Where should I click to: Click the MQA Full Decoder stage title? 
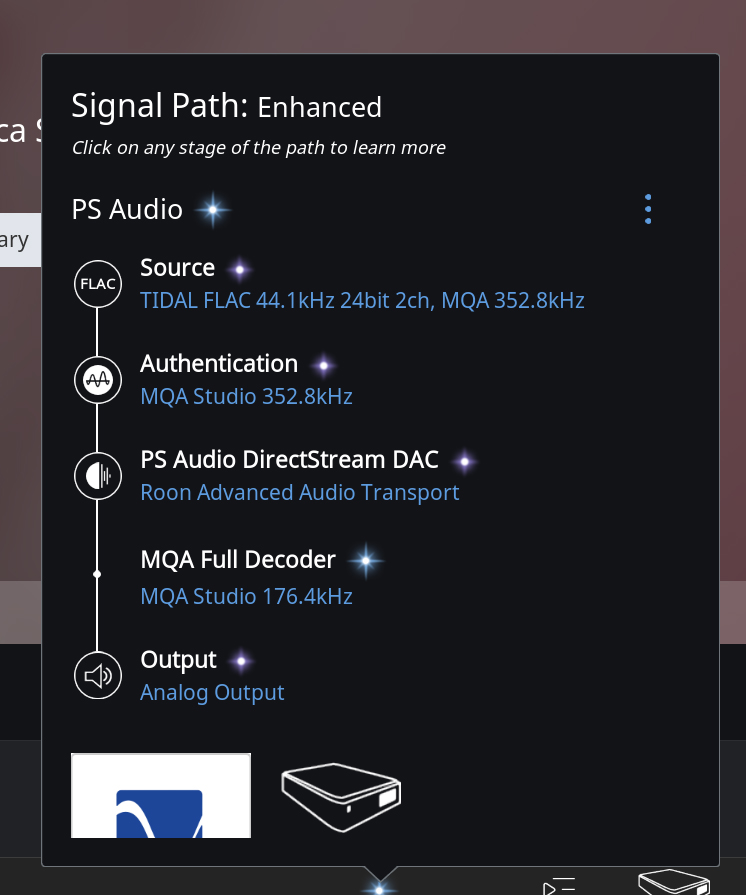238,560
